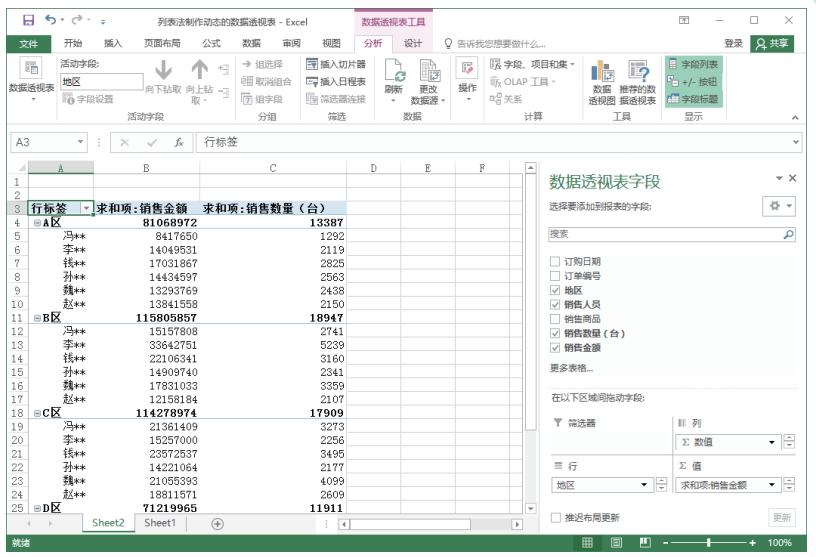Click Normal view icon in status bar

pyautogui.click(x=587, y=543)
